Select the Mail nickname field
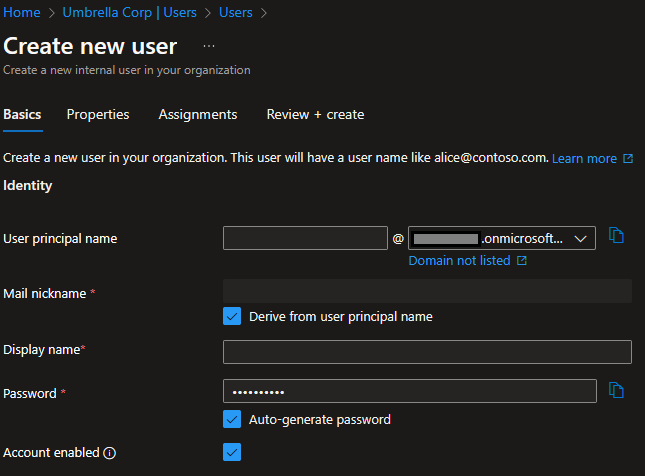This screenshot has height=476, width=645. [x=427, y=291]
